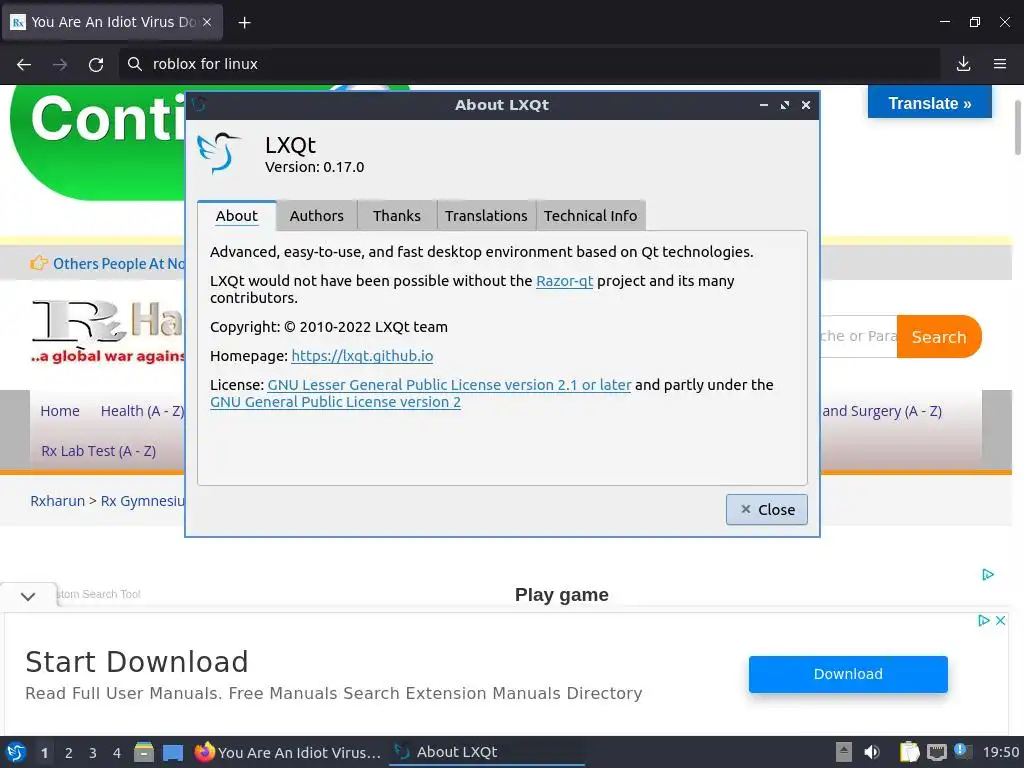Screen dimensions: 1024x768
Task: Open the https://lxqt.github.io homepage link
Action: 362,356
